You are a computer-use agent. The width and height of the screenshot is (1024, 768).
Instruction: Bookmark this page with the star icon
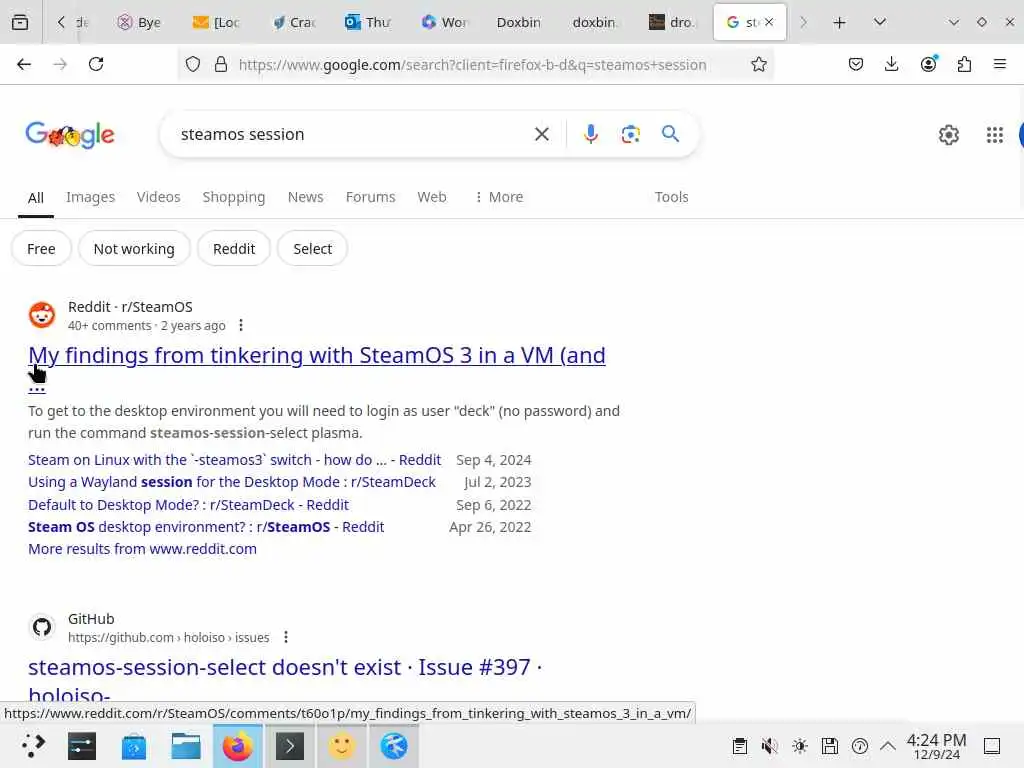[x=758, y=64]
